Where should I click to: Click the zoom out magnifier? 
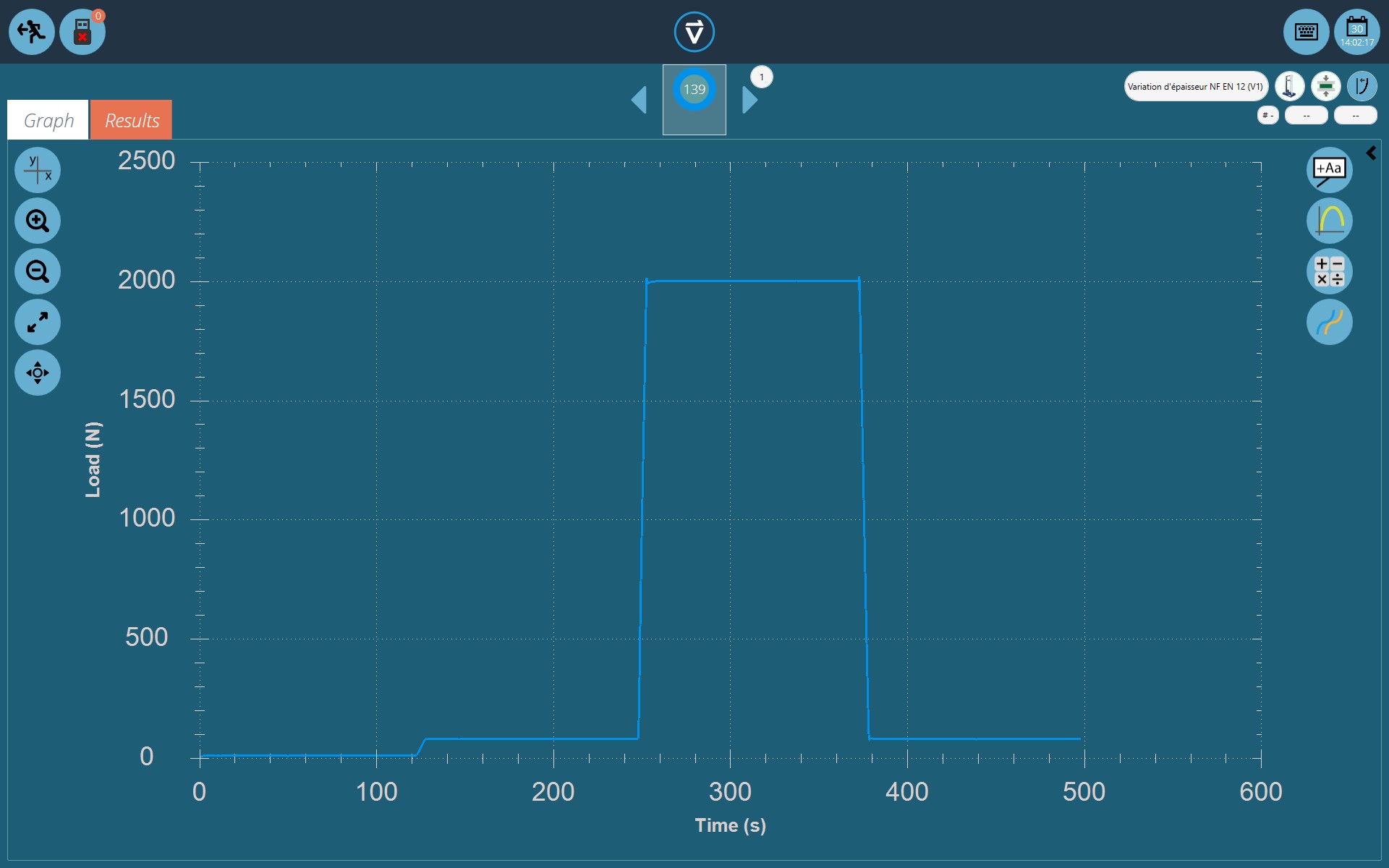(38, 271)
